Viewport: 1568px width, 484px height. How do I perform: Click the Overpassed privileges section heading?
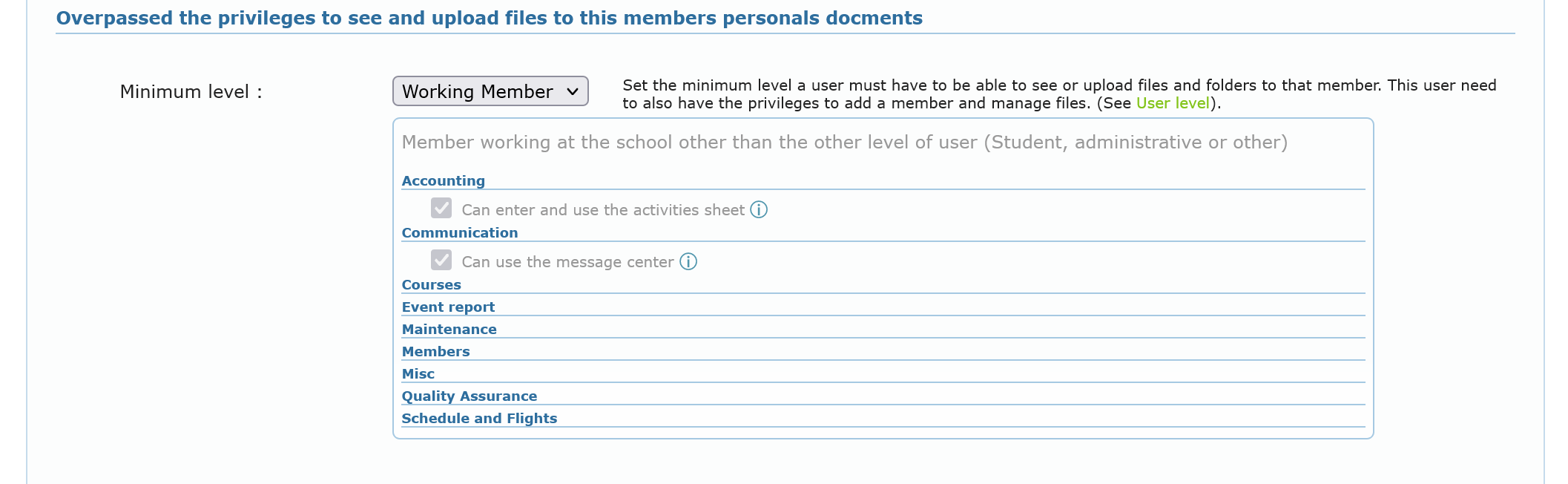[x=489, y=19]
